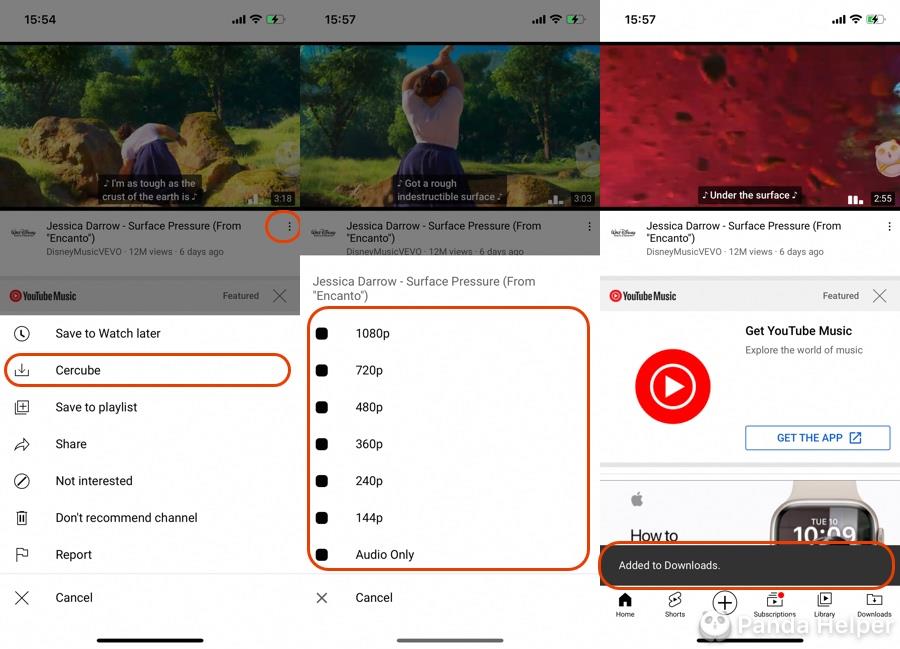Click the battery icon in right status bar
The width and height of the screenshot is (900, 649).
click(875, 20)
